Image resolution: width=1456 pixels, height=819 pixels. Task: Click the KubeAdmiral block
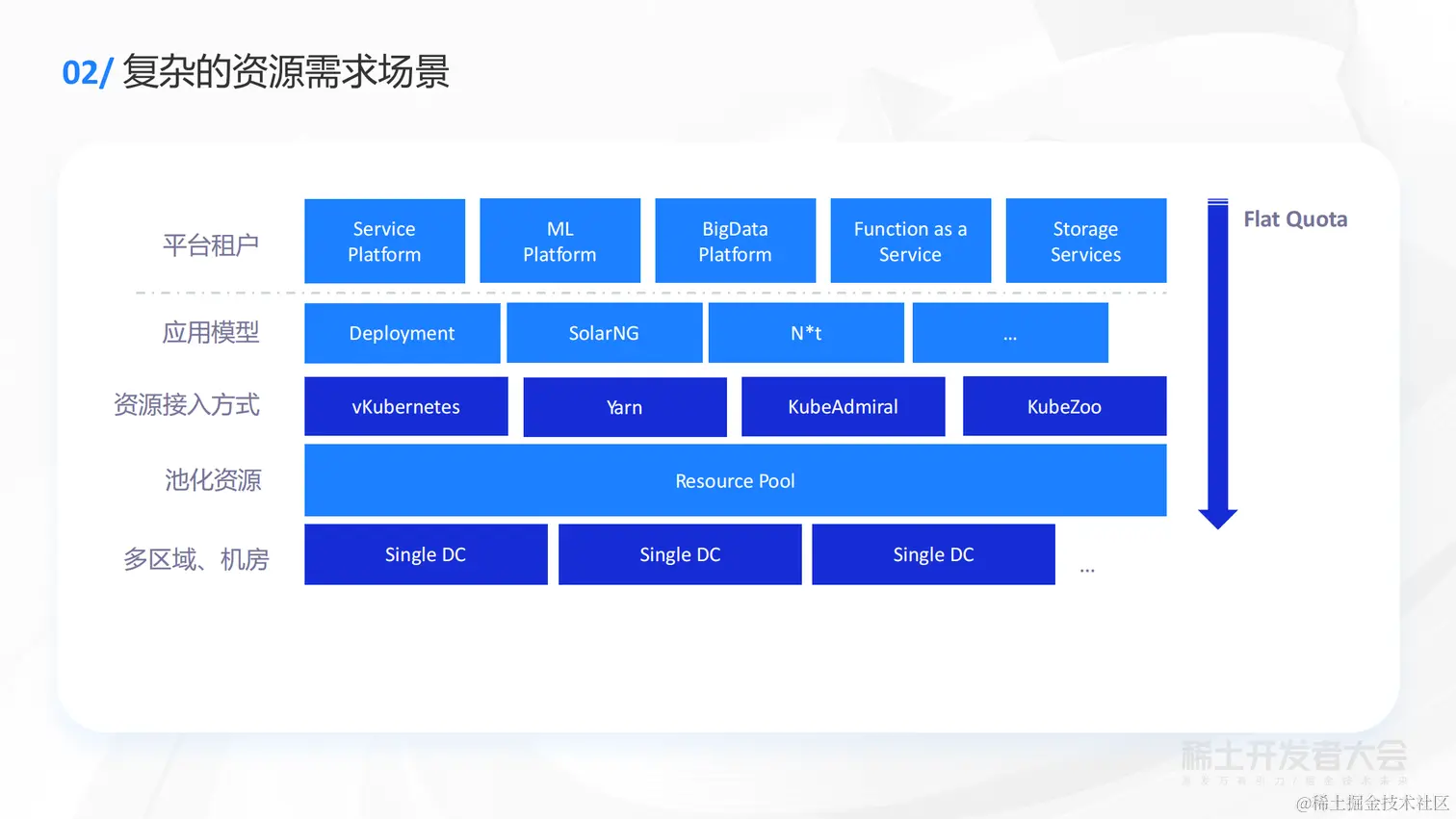[843, 406]
